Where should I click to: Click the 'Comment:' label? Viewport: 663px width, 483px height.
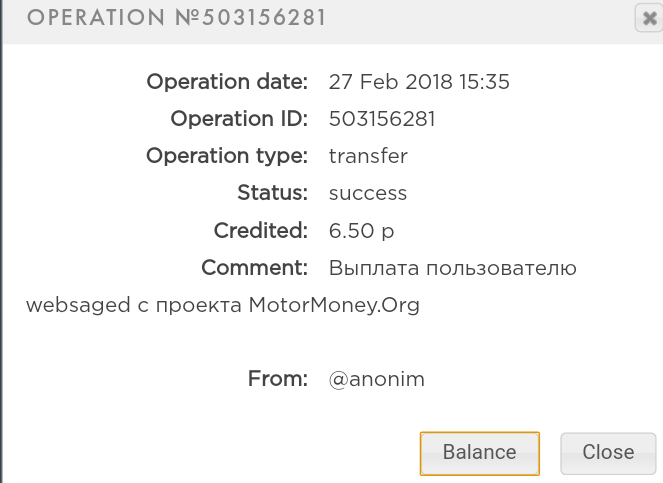(x=254, y=268)
